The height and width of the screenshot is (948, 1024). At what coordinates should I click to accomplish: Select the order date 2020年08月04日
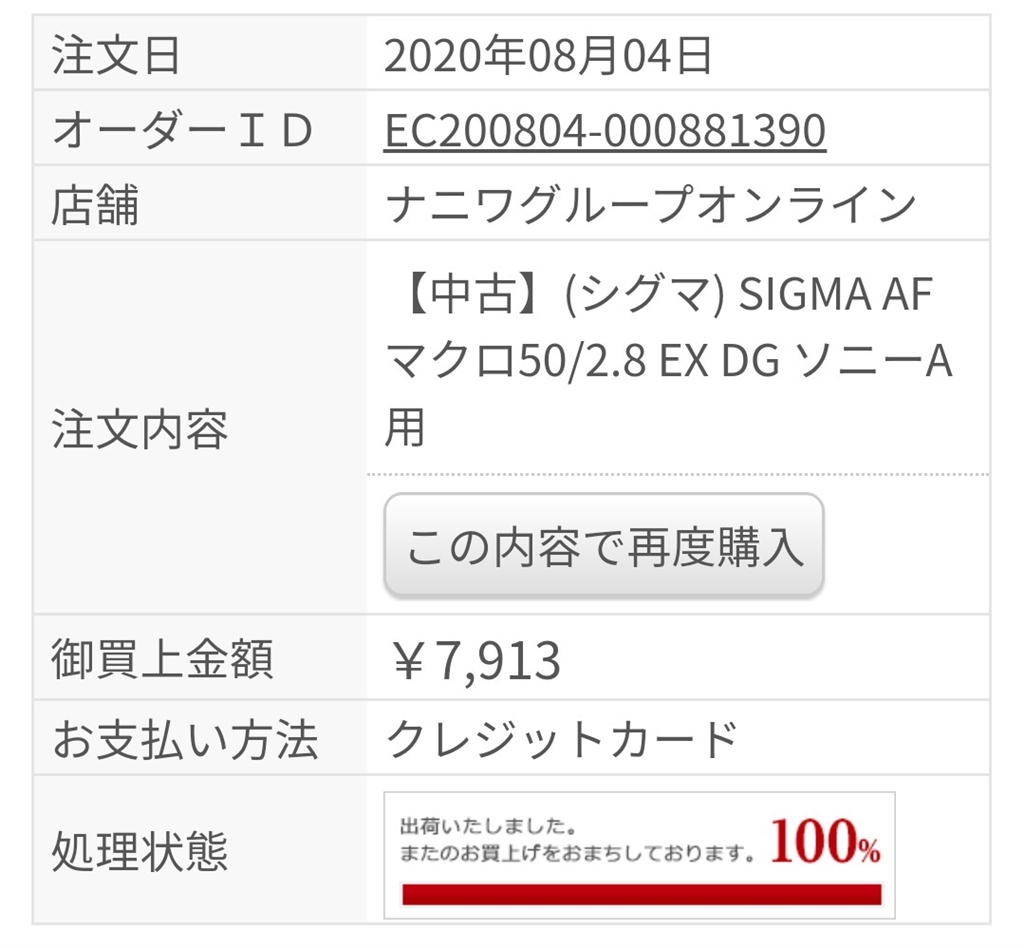[x=548, y=56]
